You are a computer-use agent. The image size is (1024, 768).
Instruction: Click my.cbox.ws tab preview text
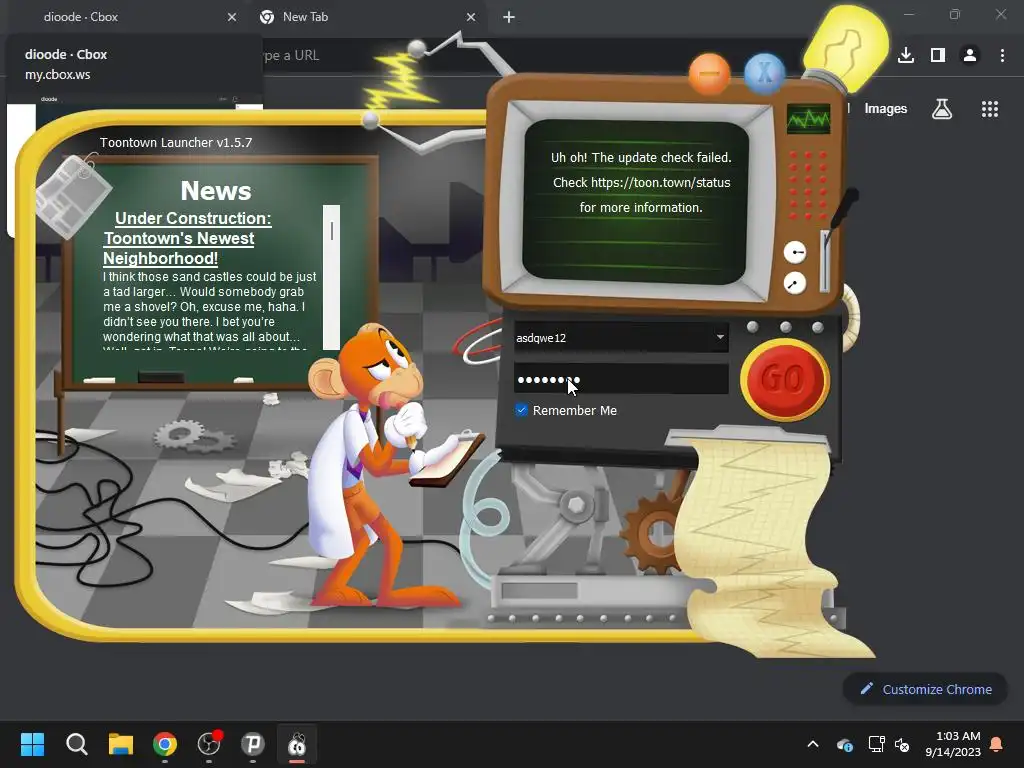[57, 74]
